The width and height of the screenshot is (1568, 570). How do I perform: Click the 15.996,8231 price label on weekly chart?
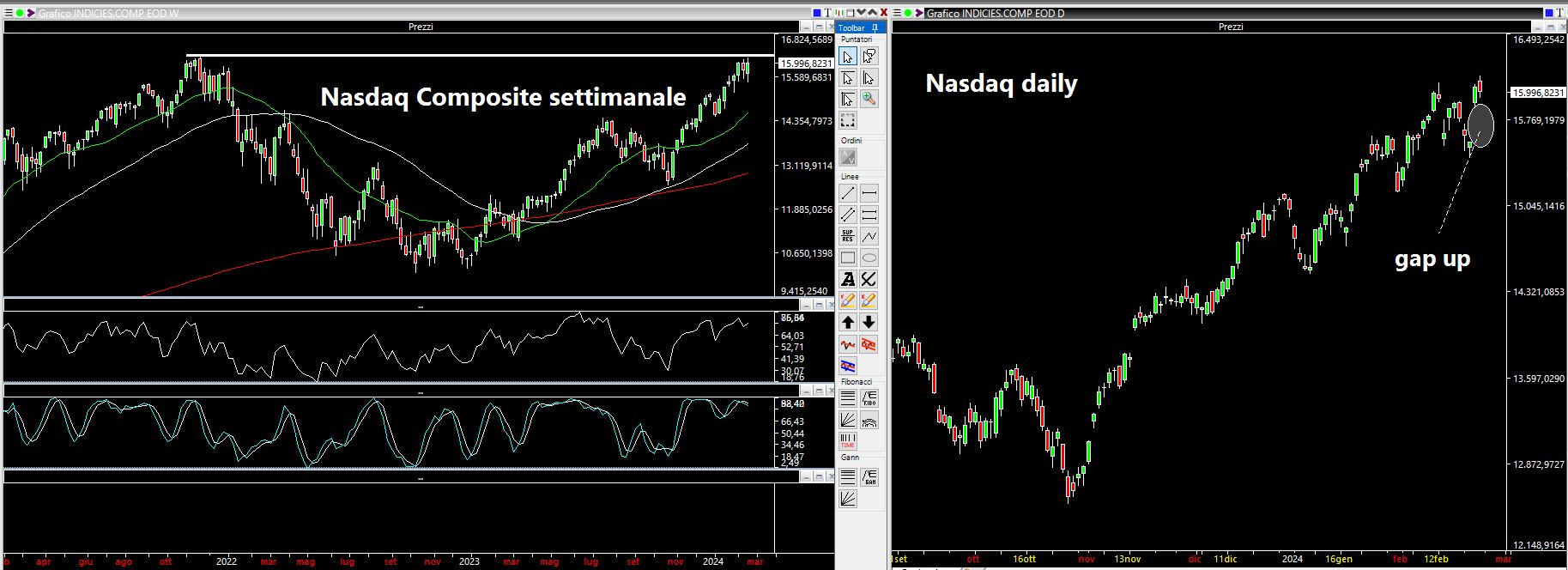(x=805, y=64)
